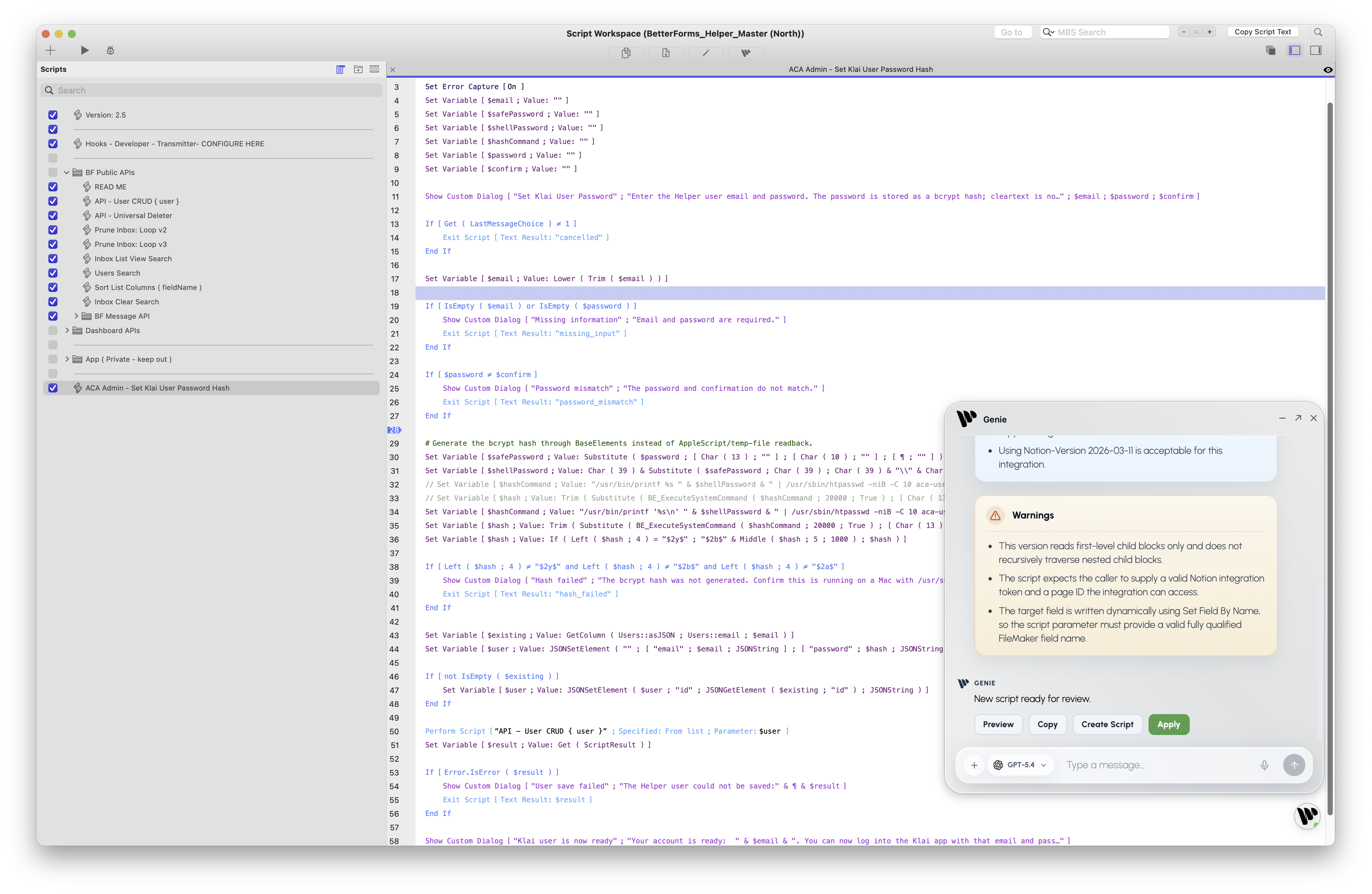Click the Genie logo in the panel header
The height and width of the screenshot is (894, 1372).
[967, 419]
